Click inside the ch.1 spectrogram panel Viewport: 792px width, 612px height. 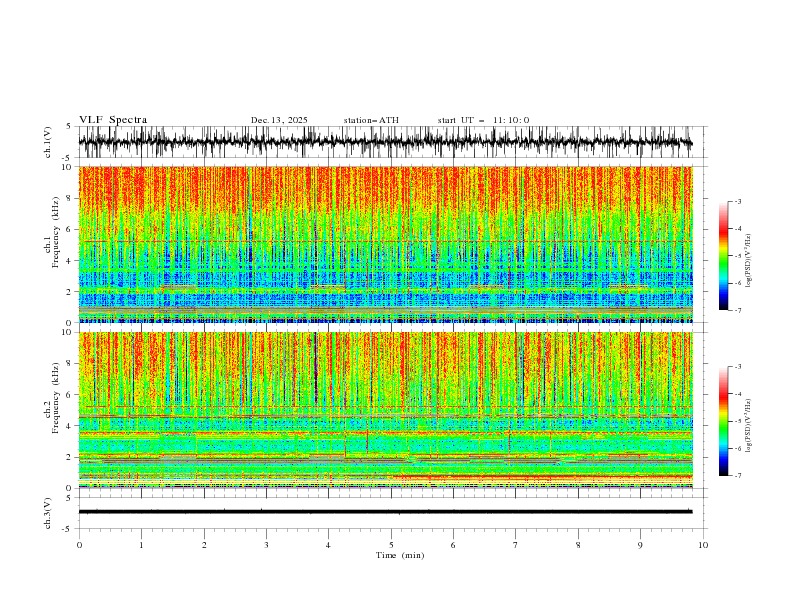tap(385, 244)
